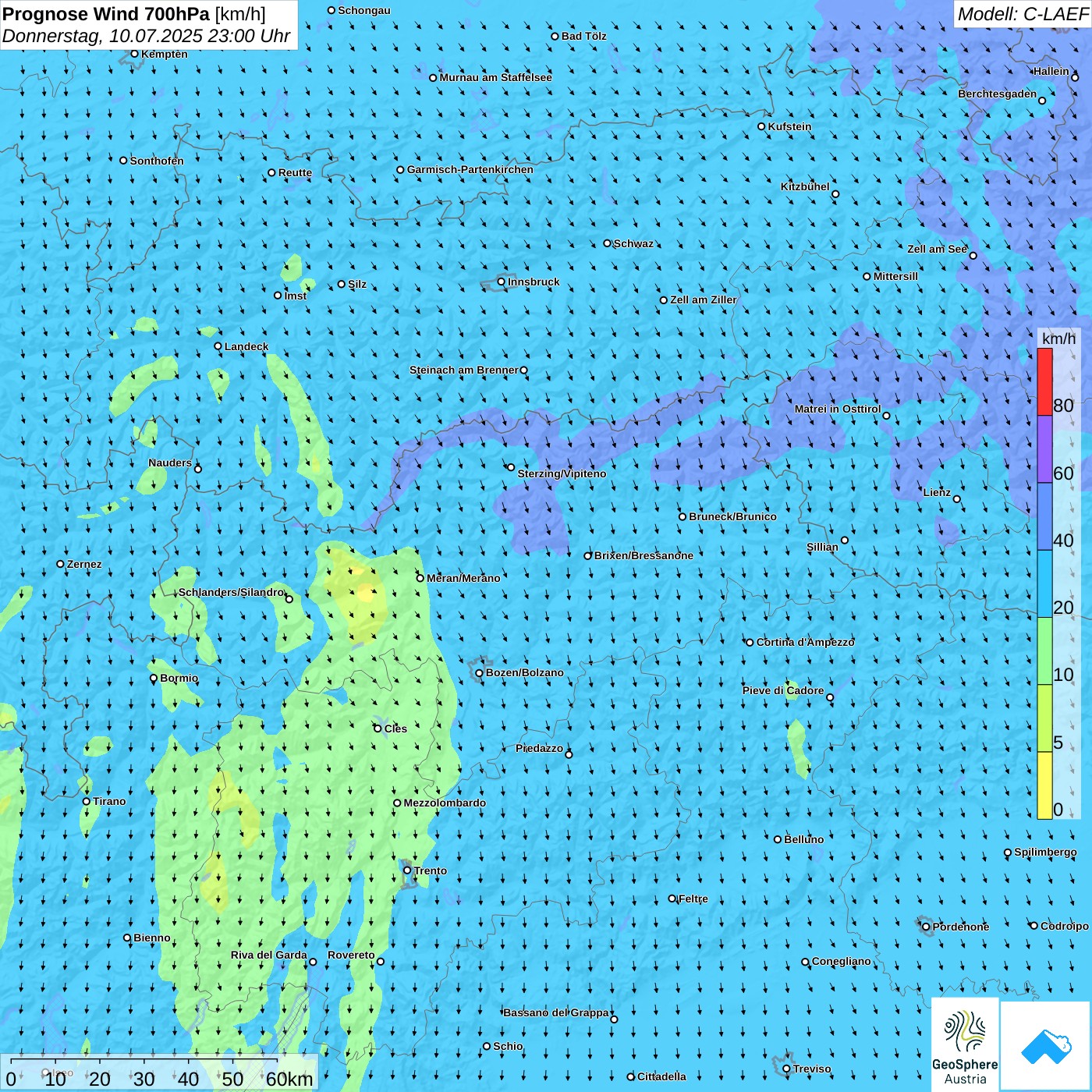Click the Kufstein city marker
This screenshot has height=1092, width=1092.
pyautogui.click(x=762, y=126)
